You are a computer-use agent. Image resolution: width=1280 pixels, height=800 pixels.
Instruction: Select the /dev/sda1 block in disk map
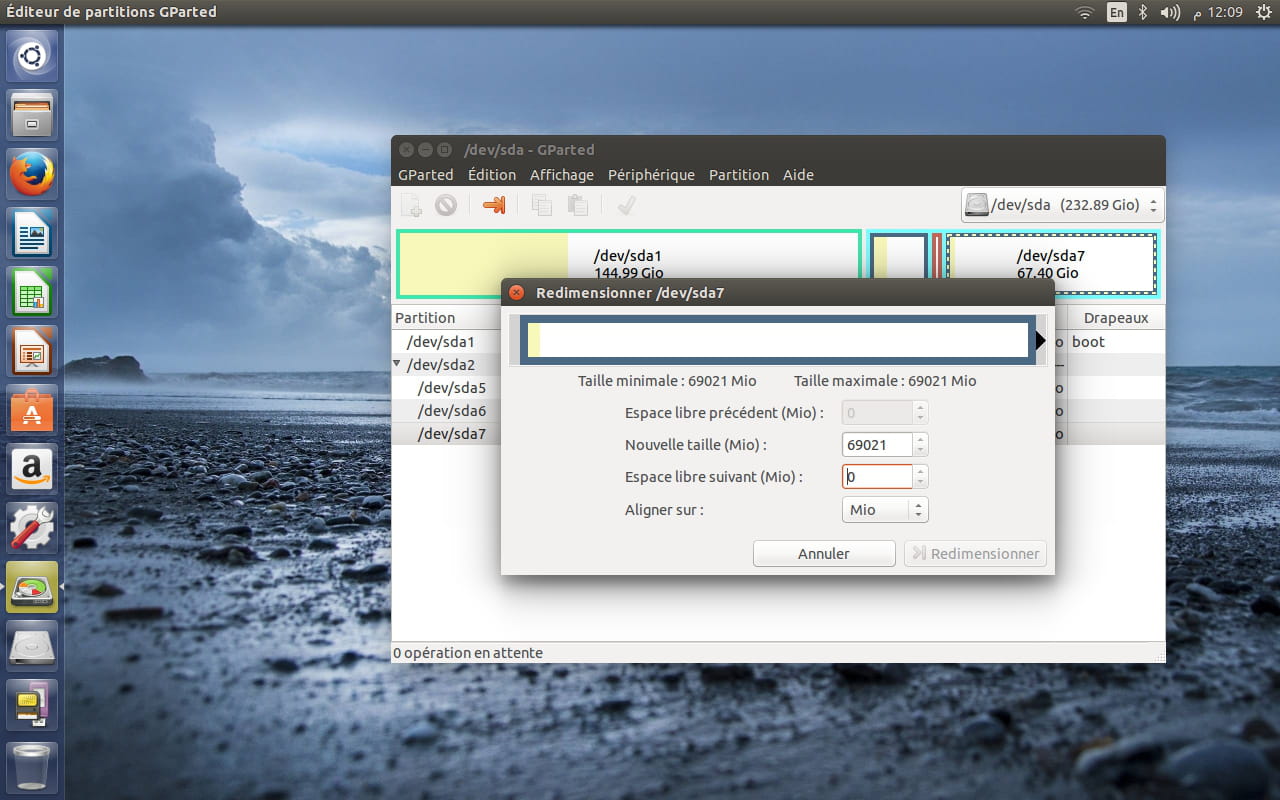click(x=628, y=264)
